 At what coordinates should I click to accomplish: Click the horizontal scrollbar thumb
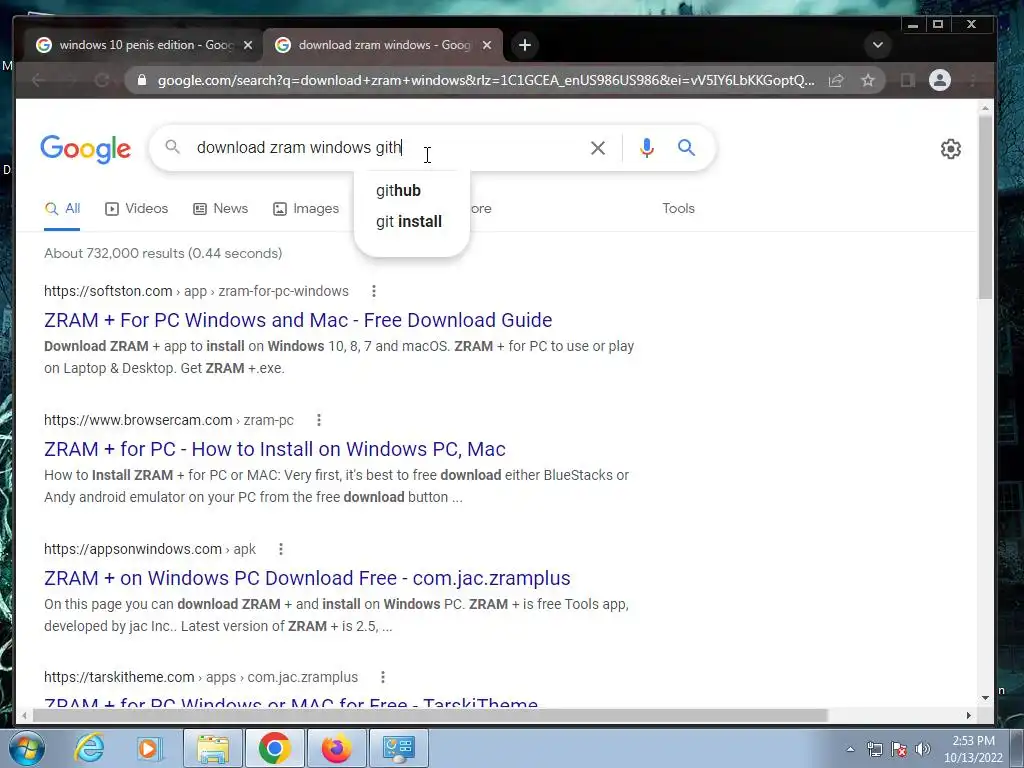click(430, 716)
